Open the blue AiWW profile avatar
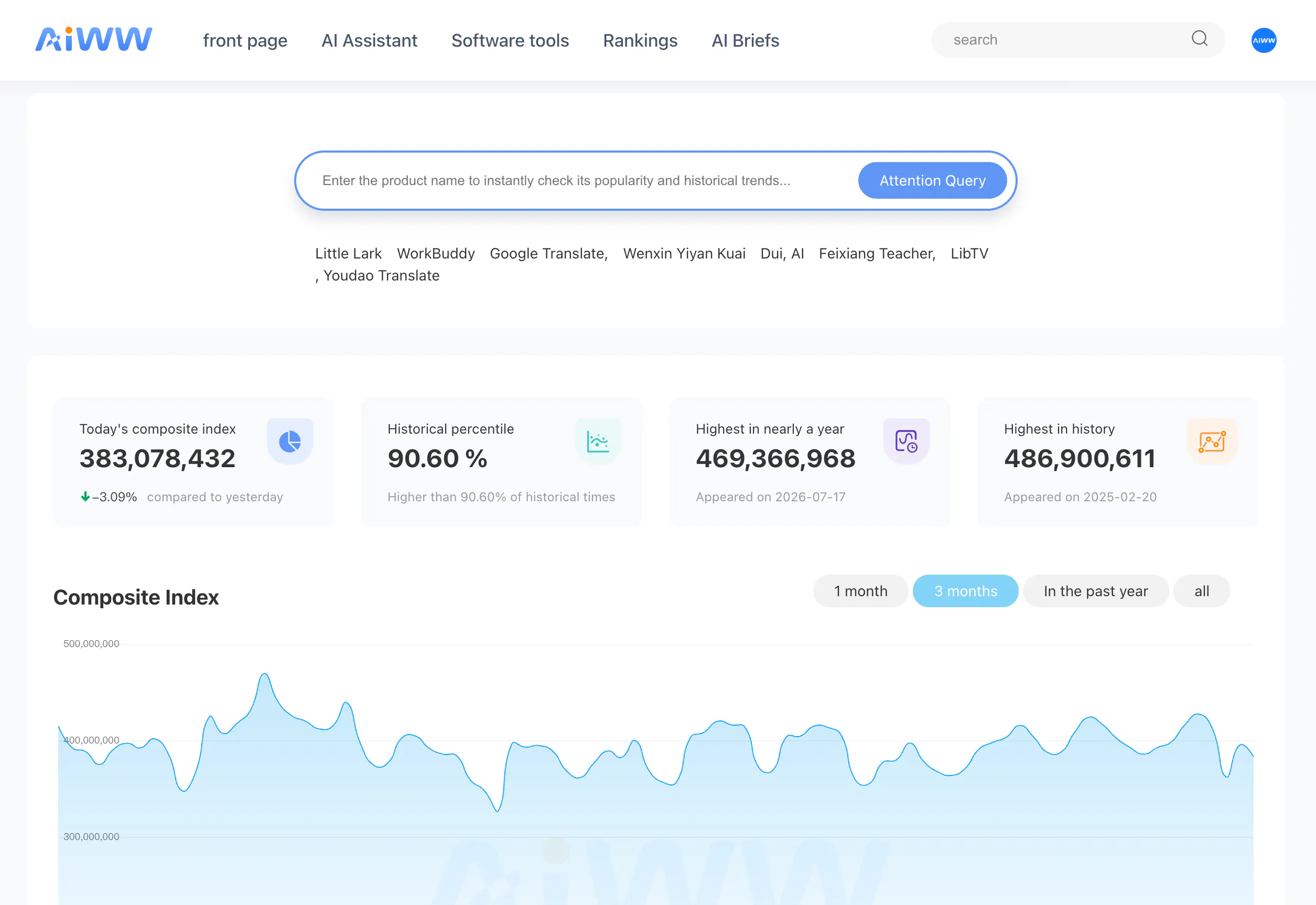1316x905 pixels. coord(1264,40)
